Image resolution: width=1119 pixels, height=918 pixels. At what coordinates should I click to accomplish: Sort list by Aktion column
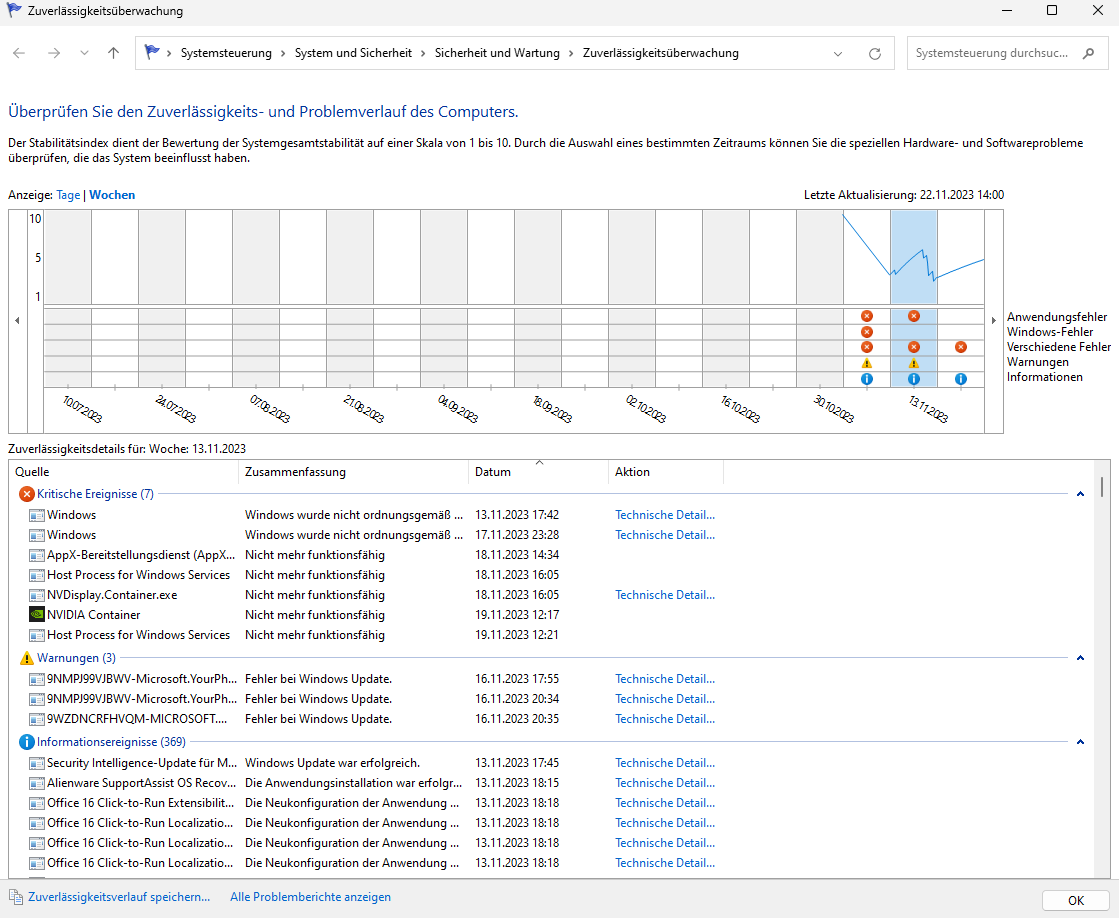[666, 472]
